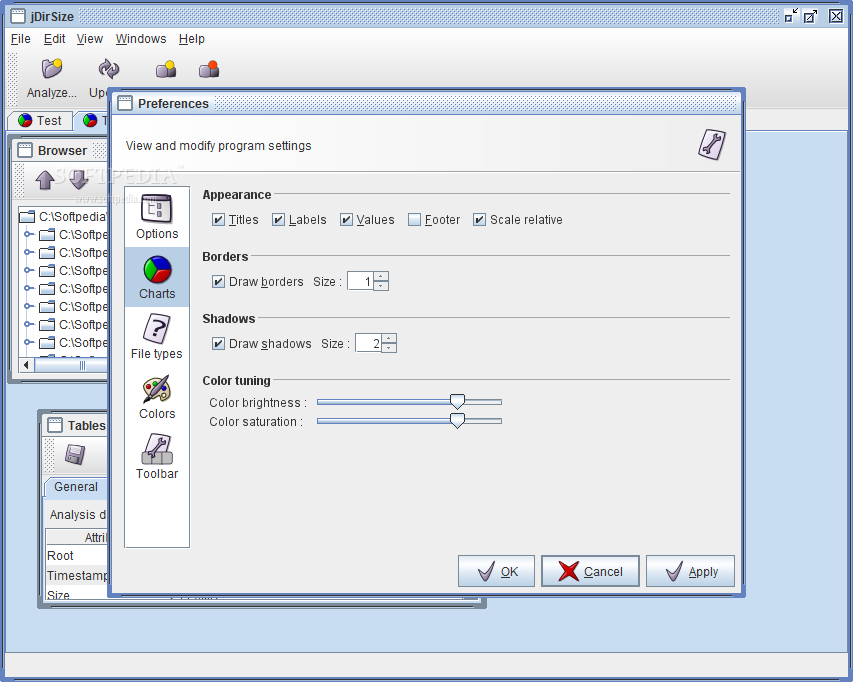Open the View menu
Screen dimensions: 853x682
pyautogui.click(x=90, y=39)
